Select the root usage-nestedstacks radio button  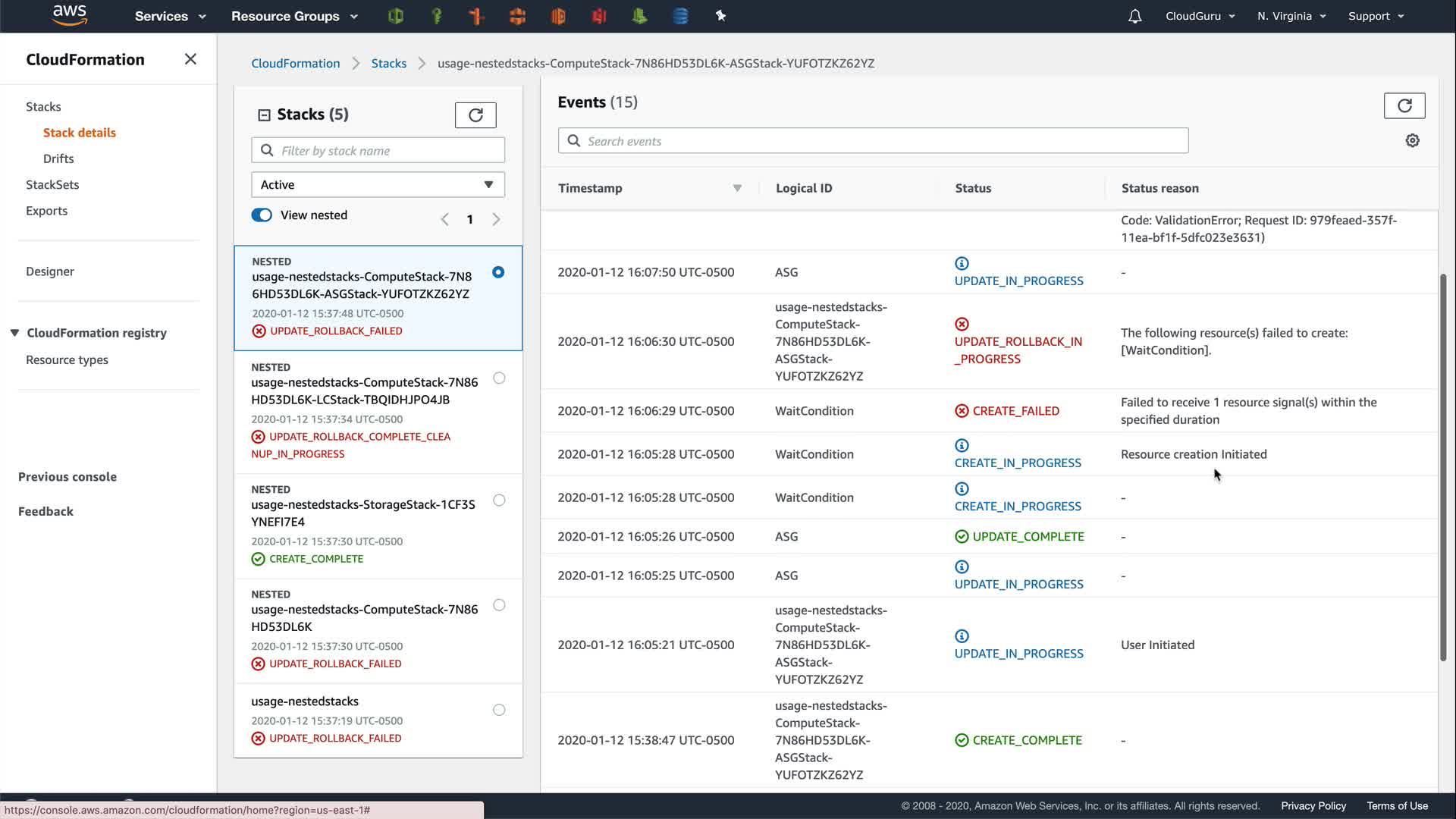pyautogui.click(x=499, y=710)
